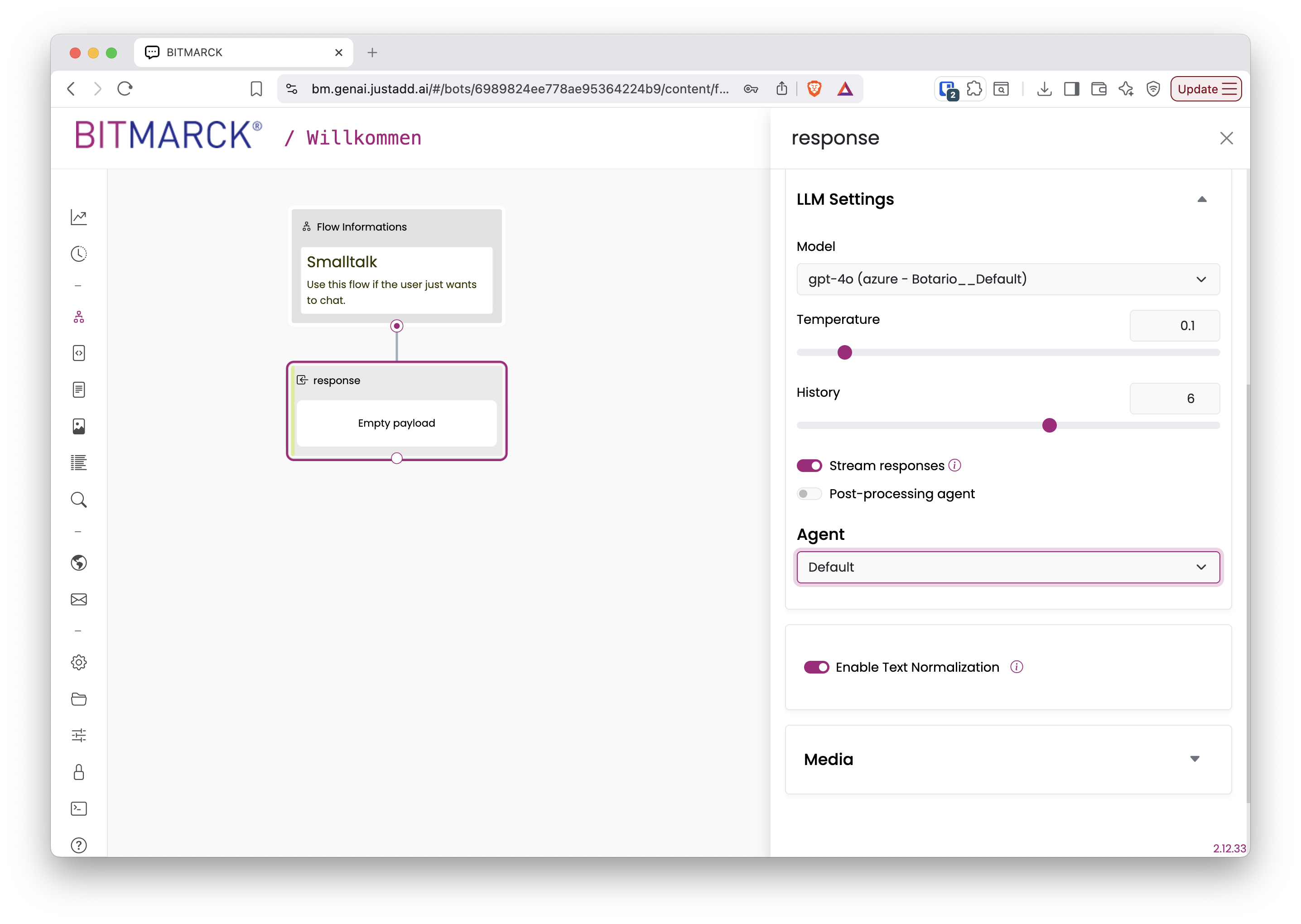
Task: Open the terminal console icon in sidebar
Action: coord(78,808)
